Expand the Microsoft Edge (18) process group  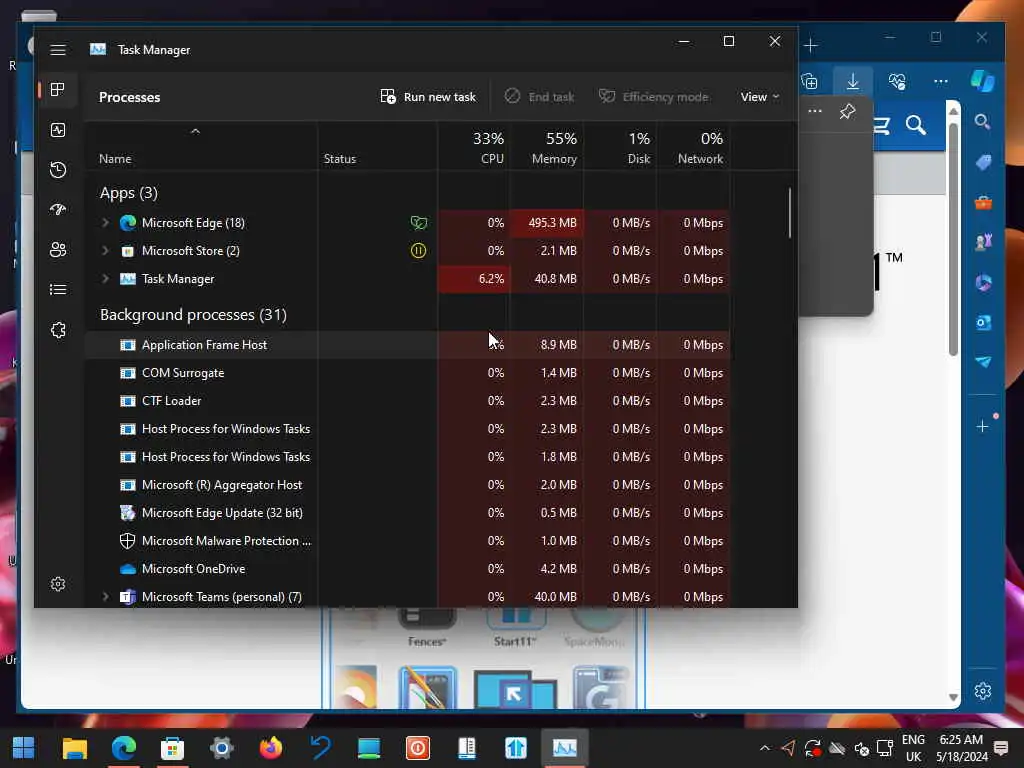[105, 223]
